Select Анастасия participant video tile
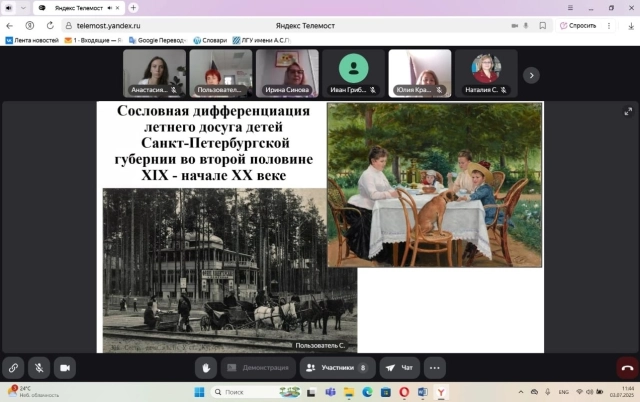Viewport: 640px width, 402px height. pyautogui.click(x=154, y=73)
